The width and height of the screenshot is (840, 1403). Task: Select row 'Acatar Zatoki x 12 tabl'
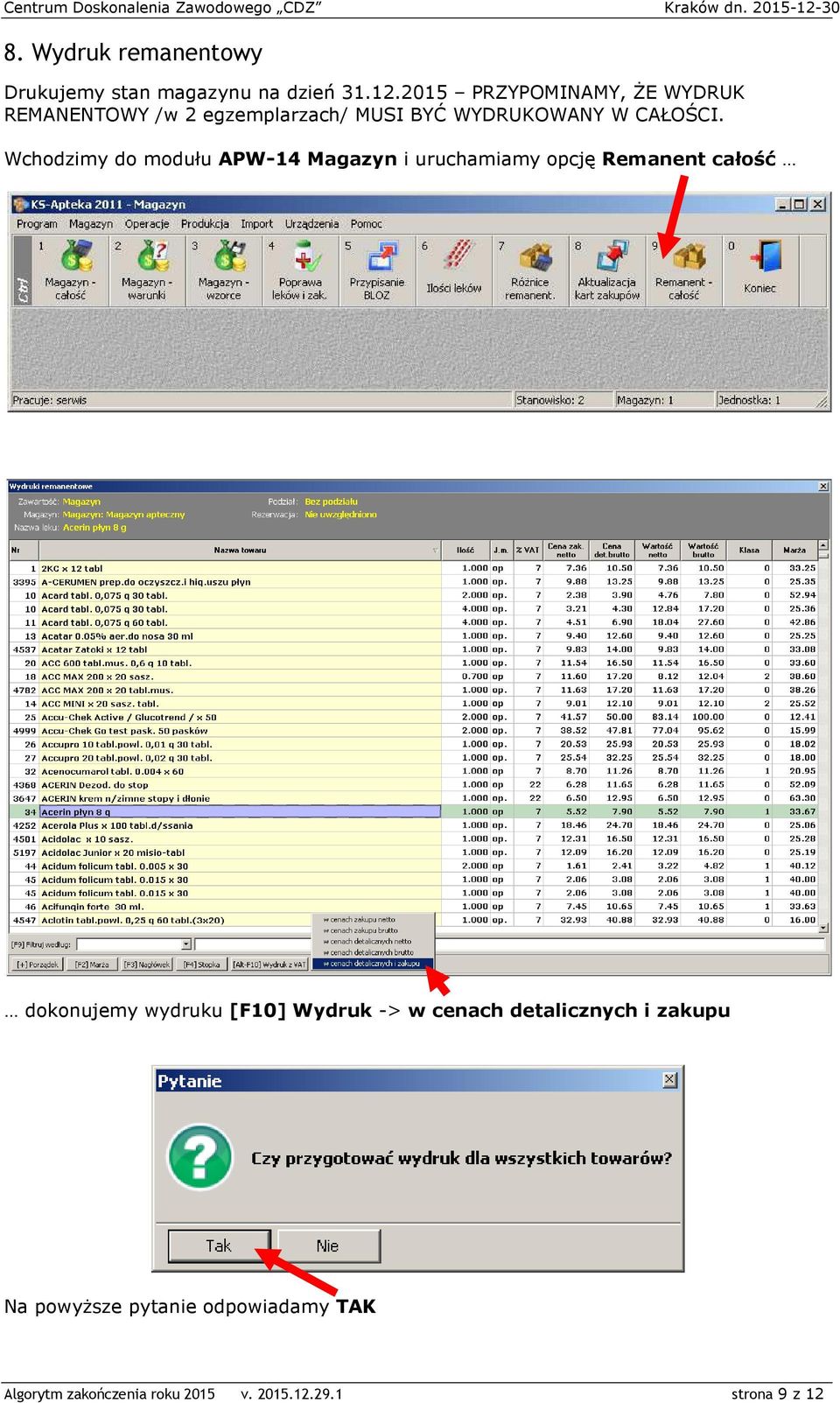point(414,650)
